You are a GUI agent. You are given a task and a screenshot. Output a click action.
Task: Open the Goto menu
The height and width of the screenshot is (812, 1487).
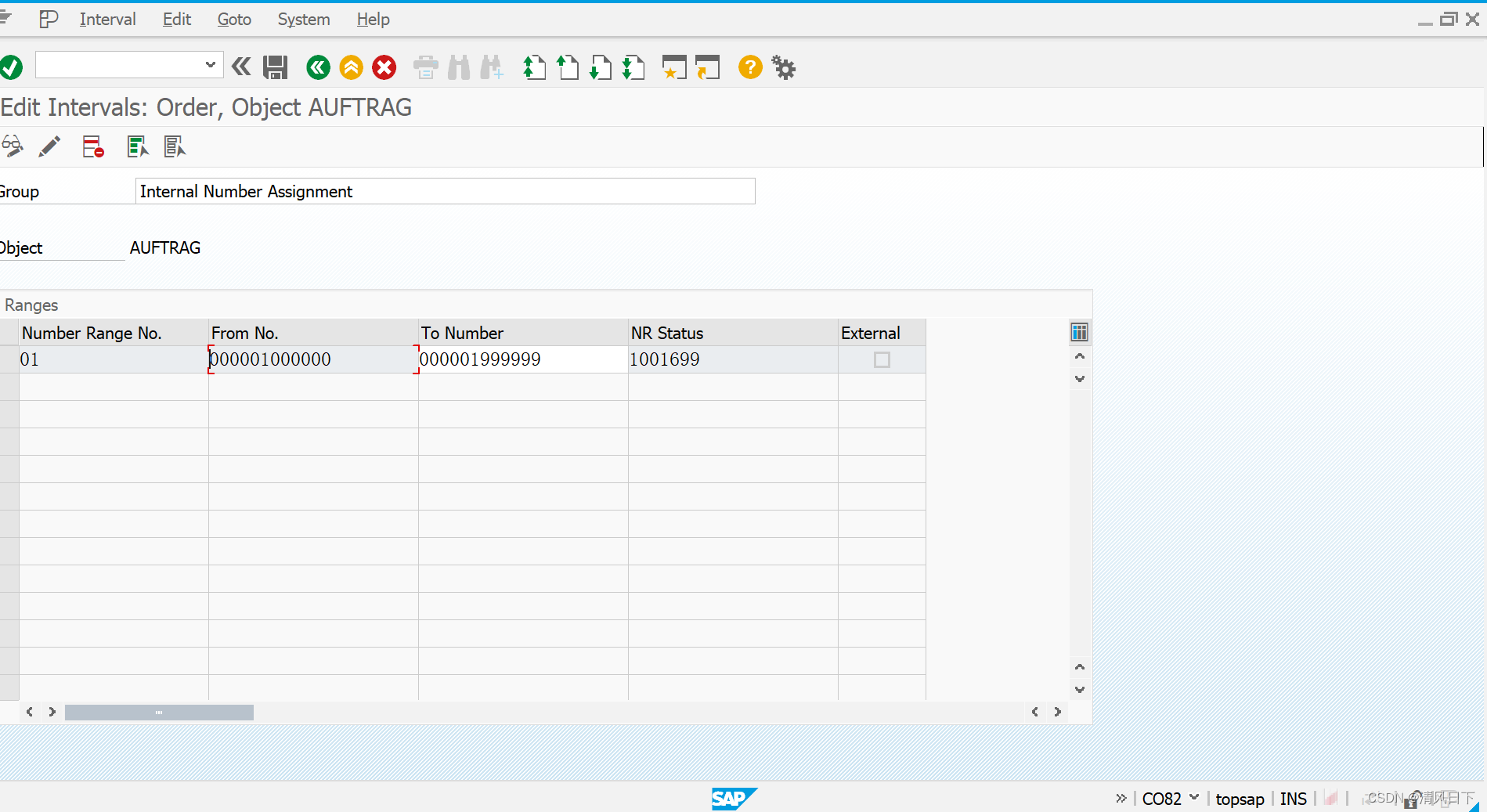[x=234, y=20]
